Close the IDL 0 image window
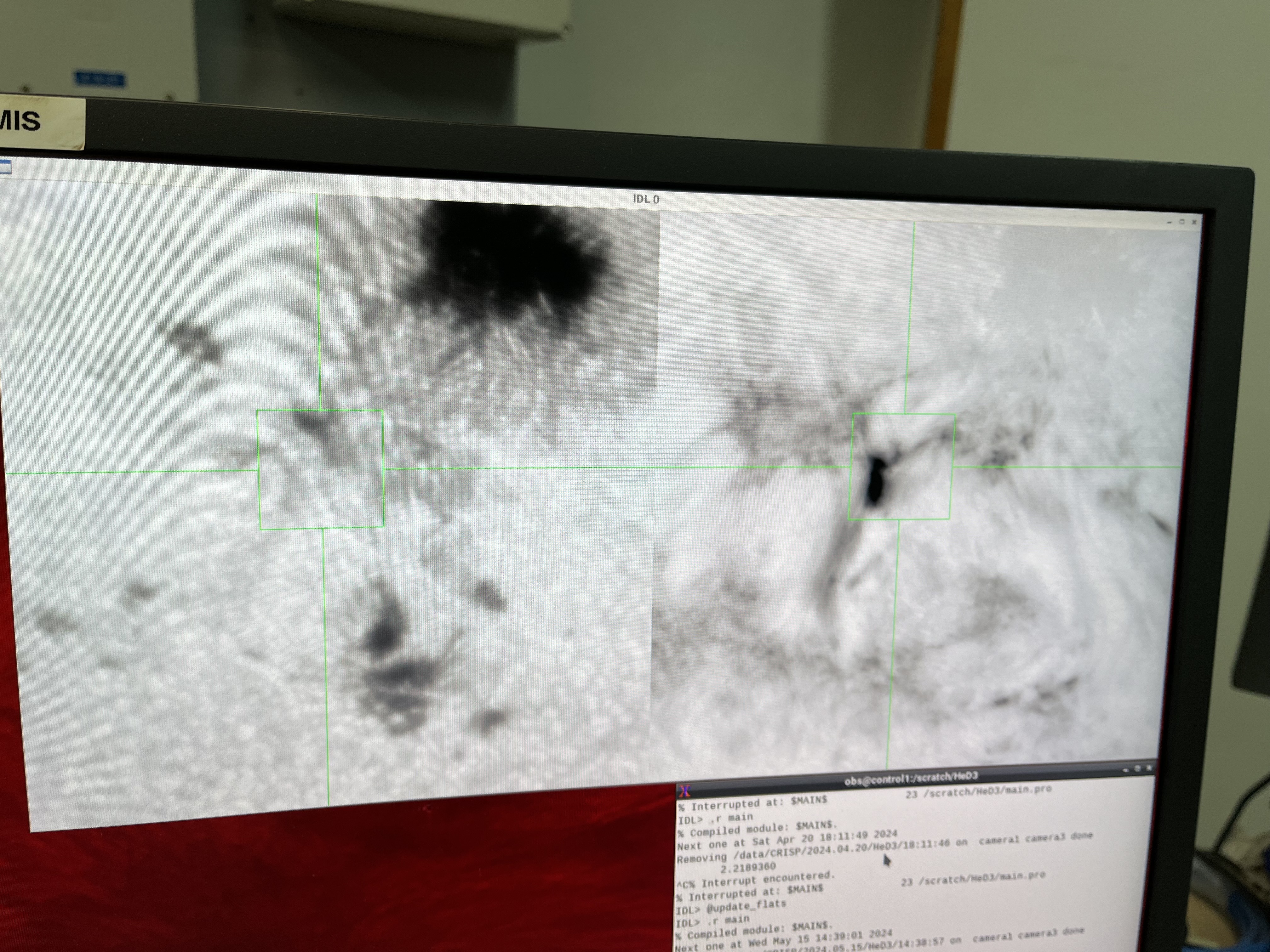The image size is (1270, 952). pos(1194,222)
